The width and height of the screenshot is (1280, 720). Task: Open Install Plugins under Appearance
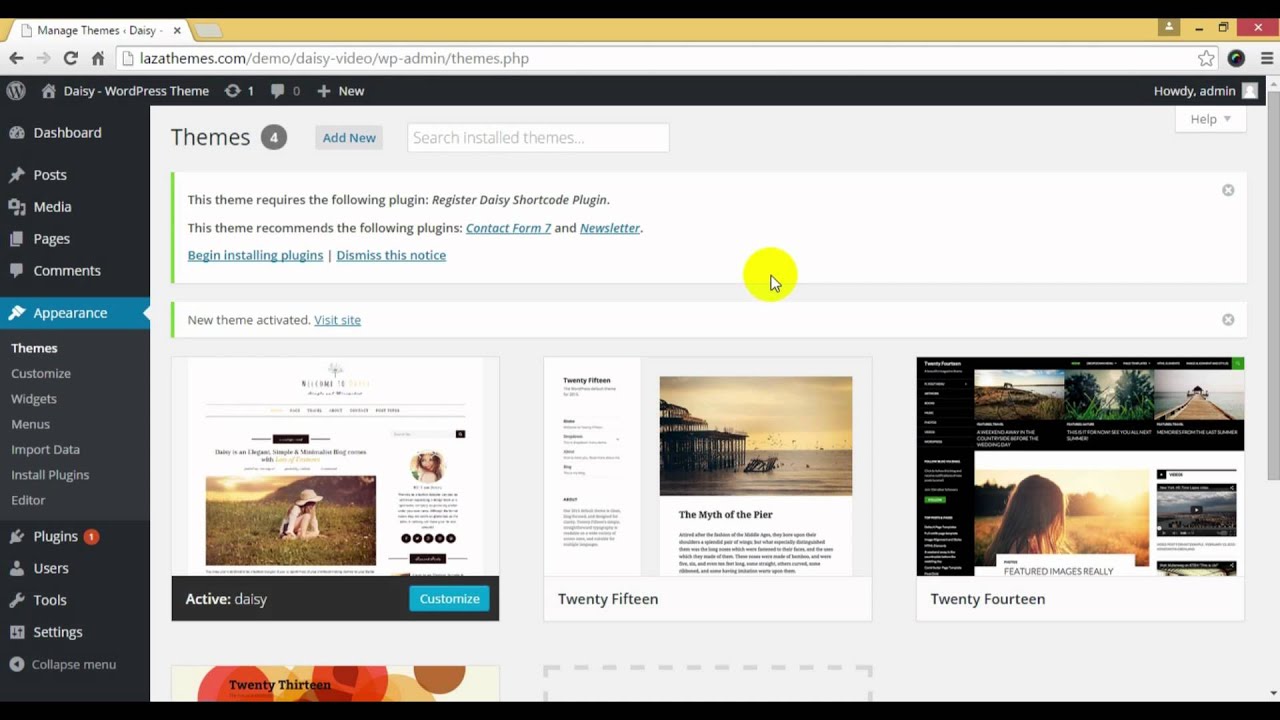pos(50,475)
